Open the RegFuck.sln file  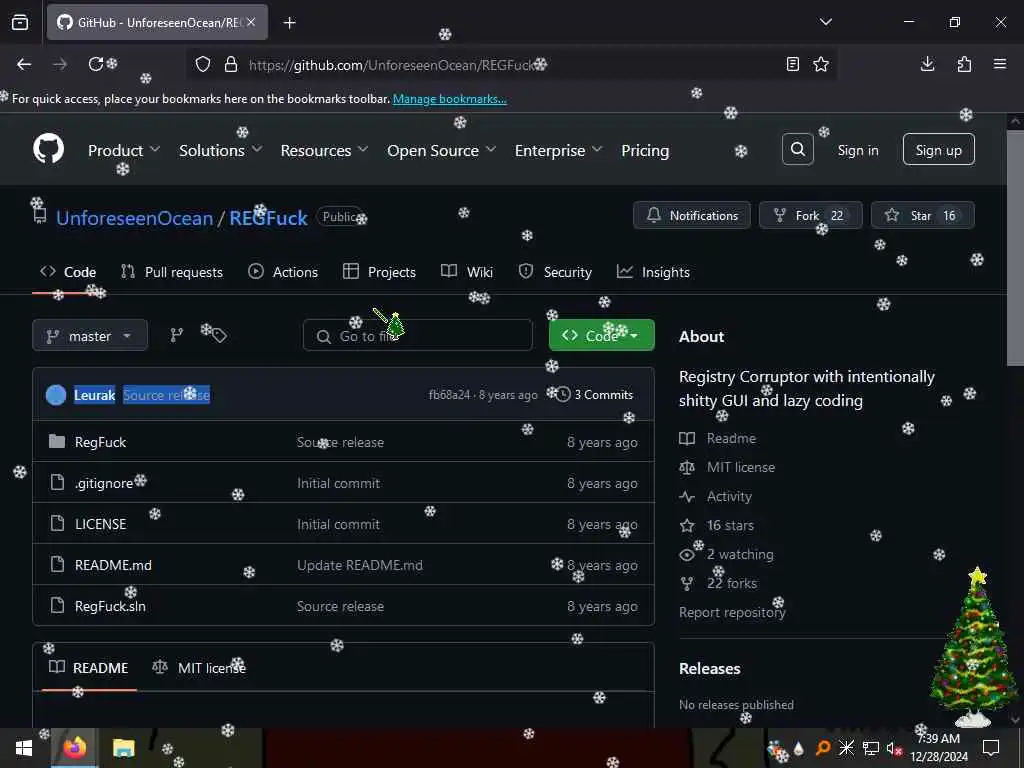[x=110, y=605]
